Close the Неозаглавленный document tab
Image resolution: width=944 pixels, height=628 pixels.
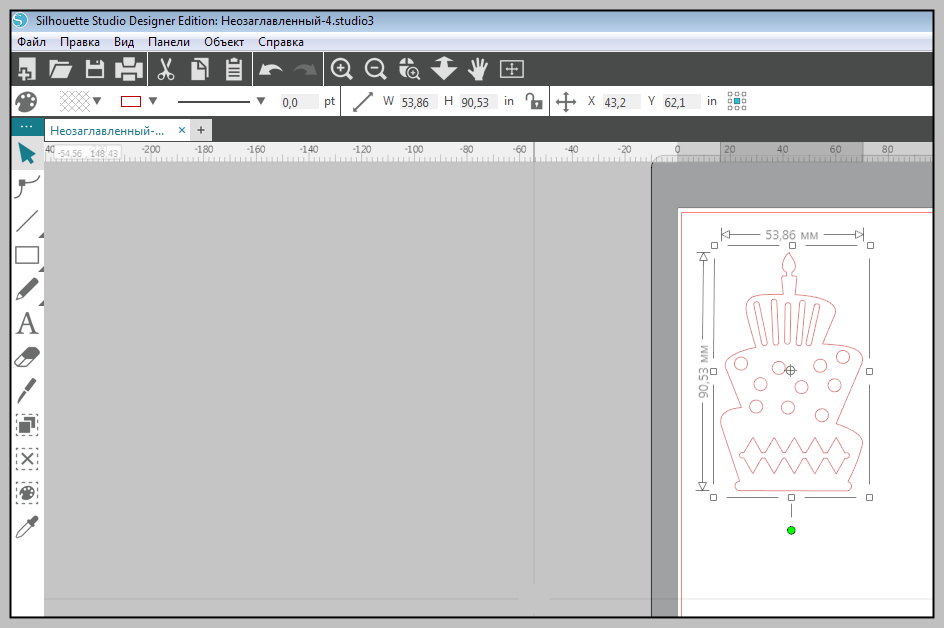click(182, 130)
